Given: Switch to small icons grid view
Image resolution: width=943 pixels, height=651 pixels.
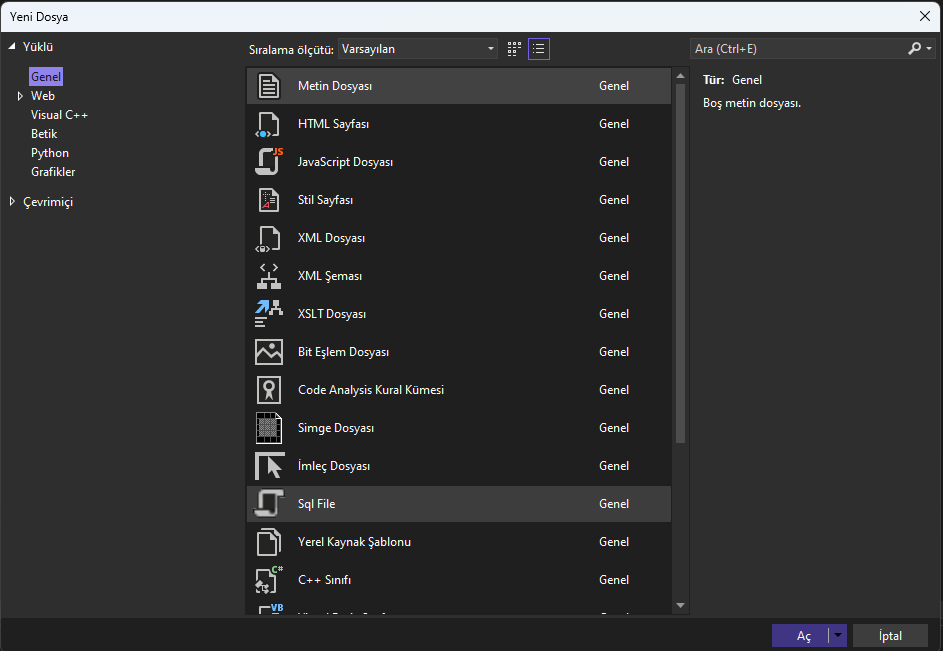Looking at the screenshot, I should 514,49.
